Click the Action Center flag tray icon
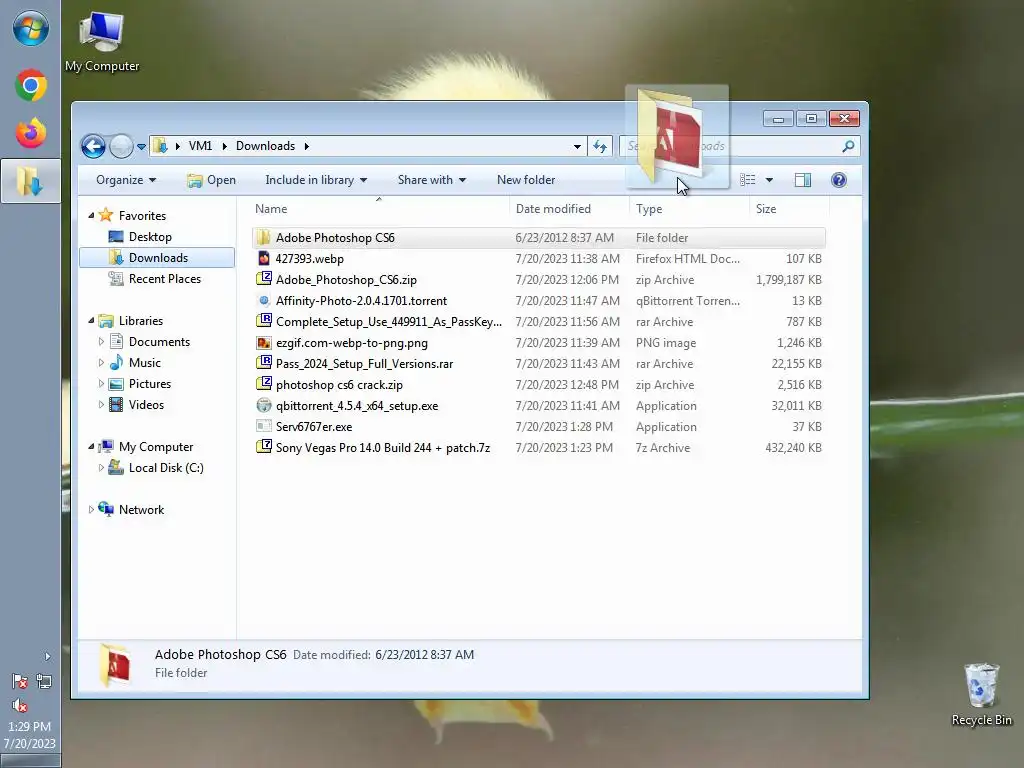This screenshot has width=1024, height=768. [x=20, y=682]
